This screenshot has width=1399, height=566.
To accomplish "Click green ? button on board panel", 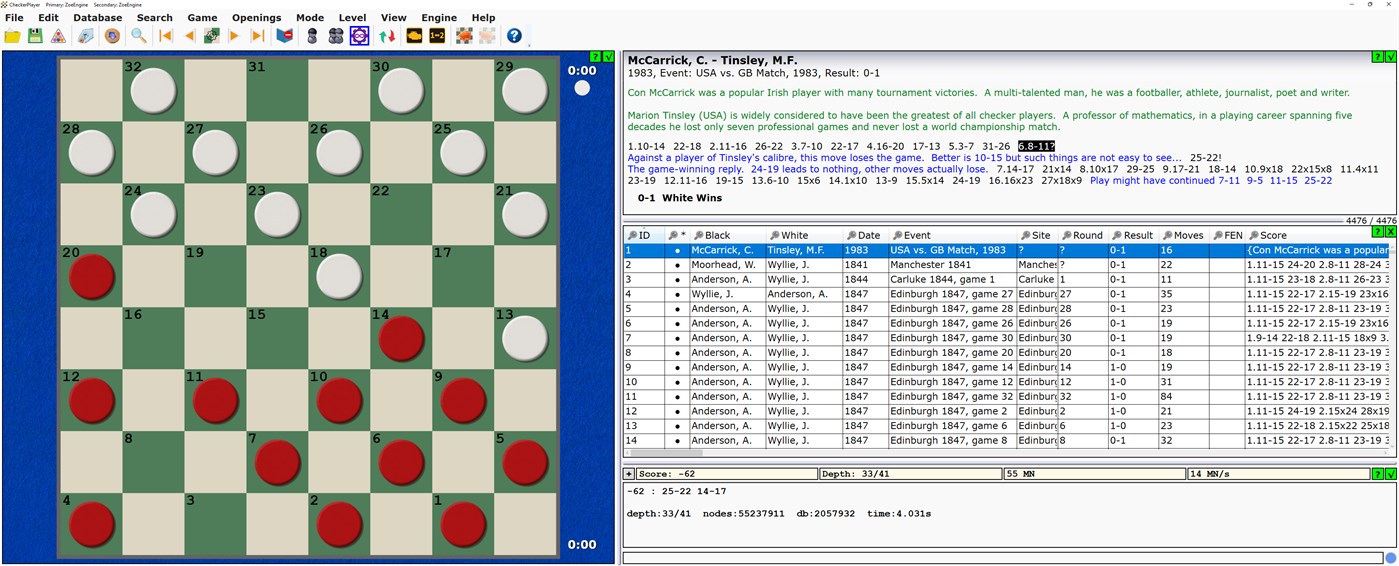I will [x=596, y=57].
